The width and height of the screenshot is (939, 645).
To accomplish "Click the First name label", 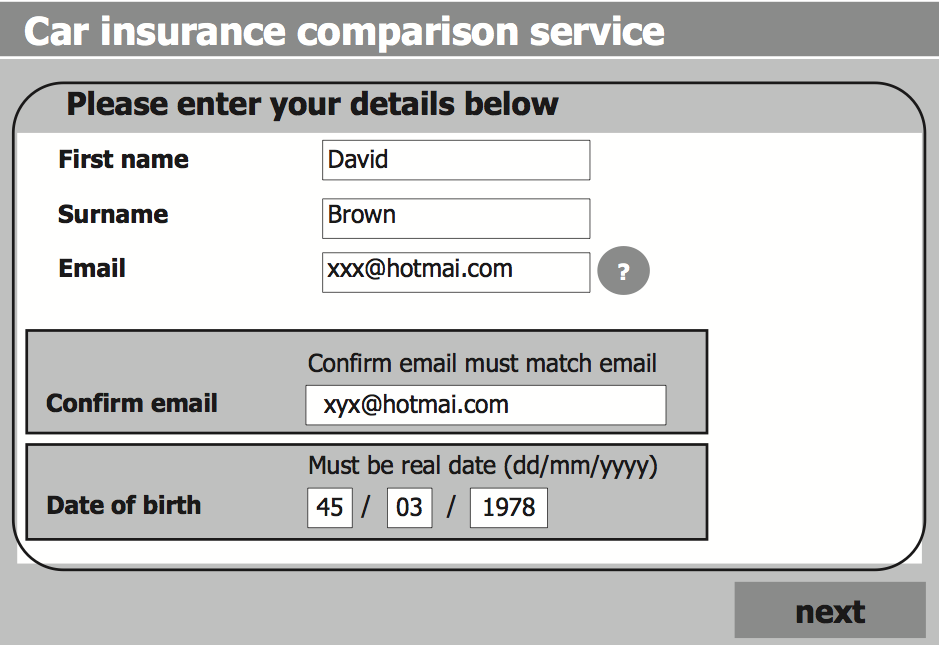I will pos(123,160).
